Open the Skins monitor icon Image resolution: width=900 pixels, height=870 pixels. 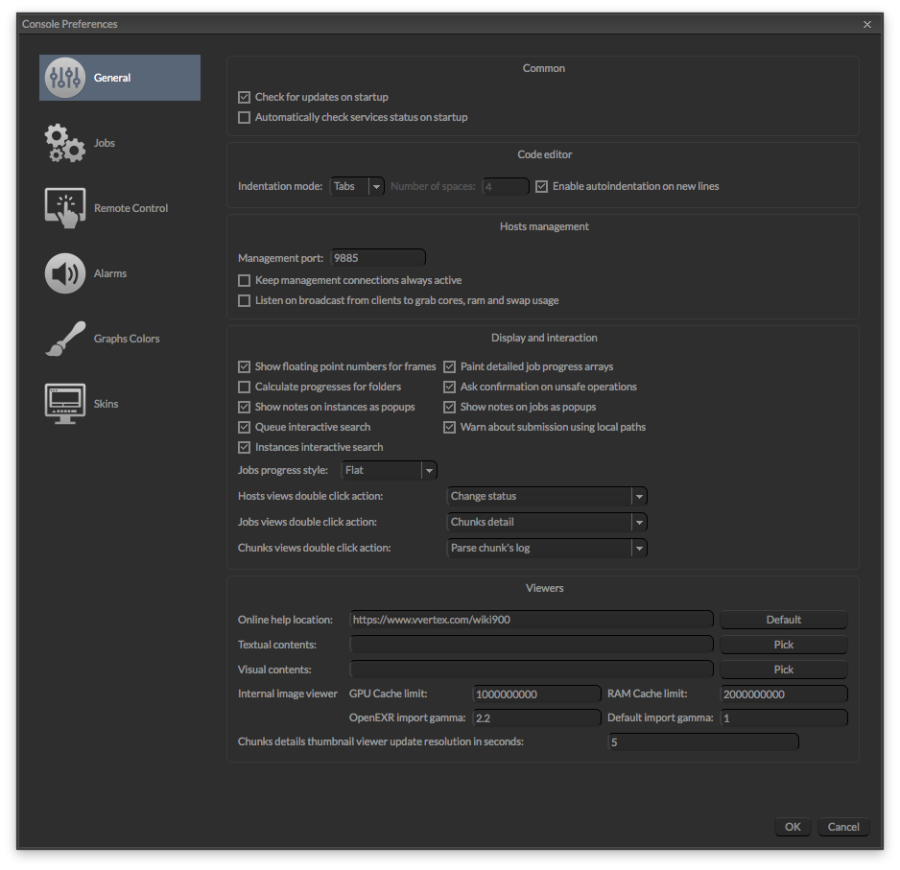[64, 402]
